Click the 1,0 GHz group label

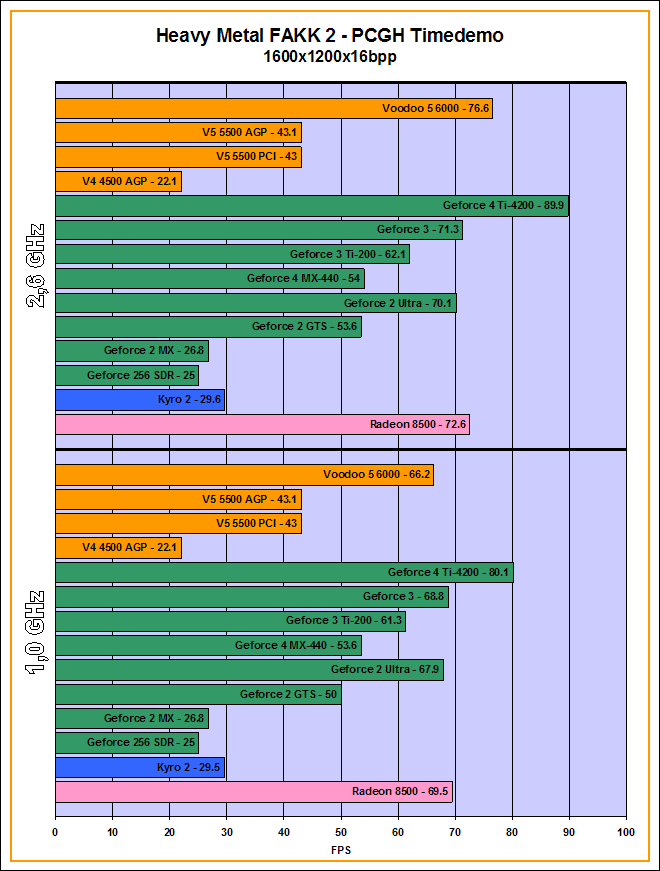coord(33,634)
